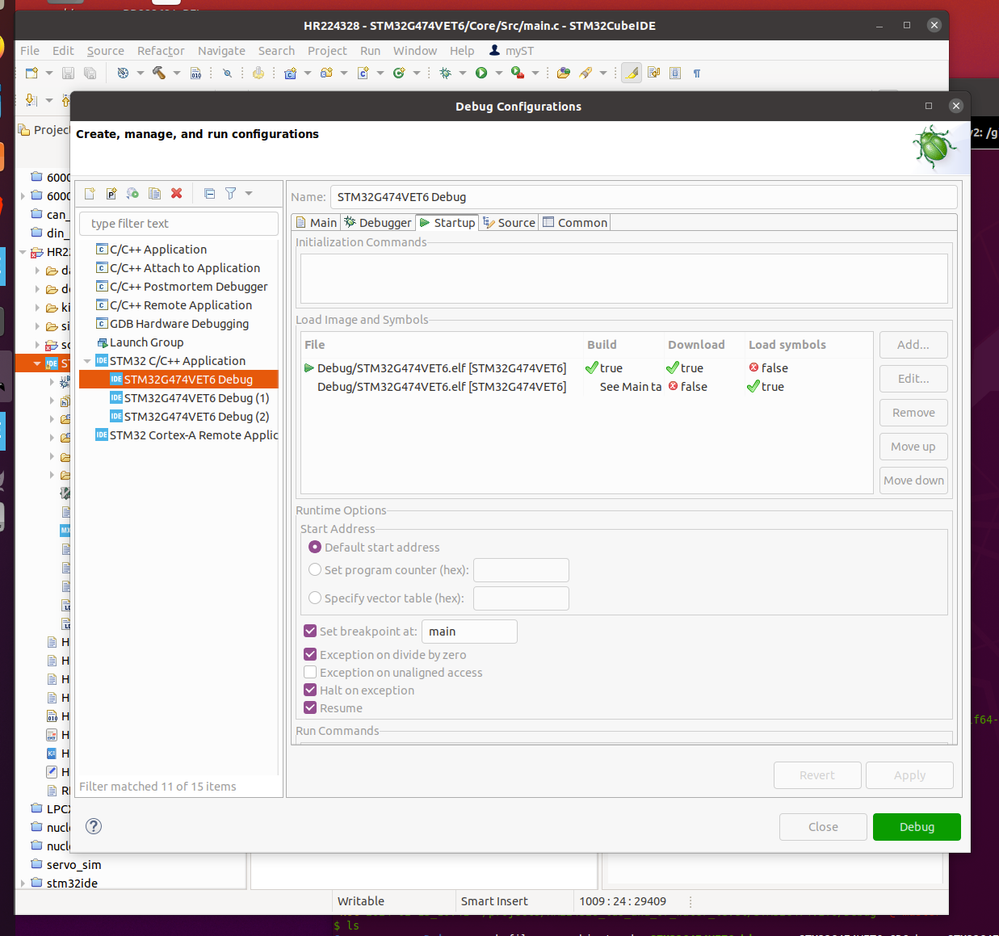This screenshot has height=936, width=999.
Task: Select the Set program counter (hex) radio button
Action: [315, 570]
